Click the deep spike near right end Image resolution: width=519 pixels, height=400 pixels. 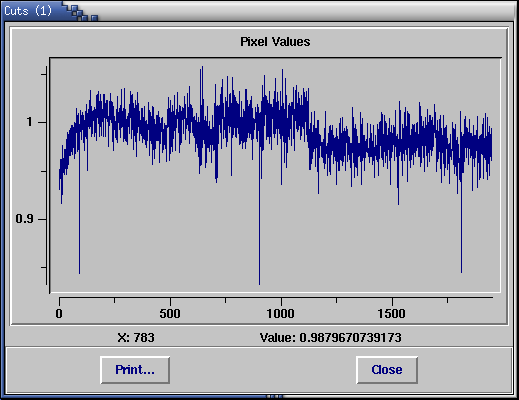pos(461,271)
